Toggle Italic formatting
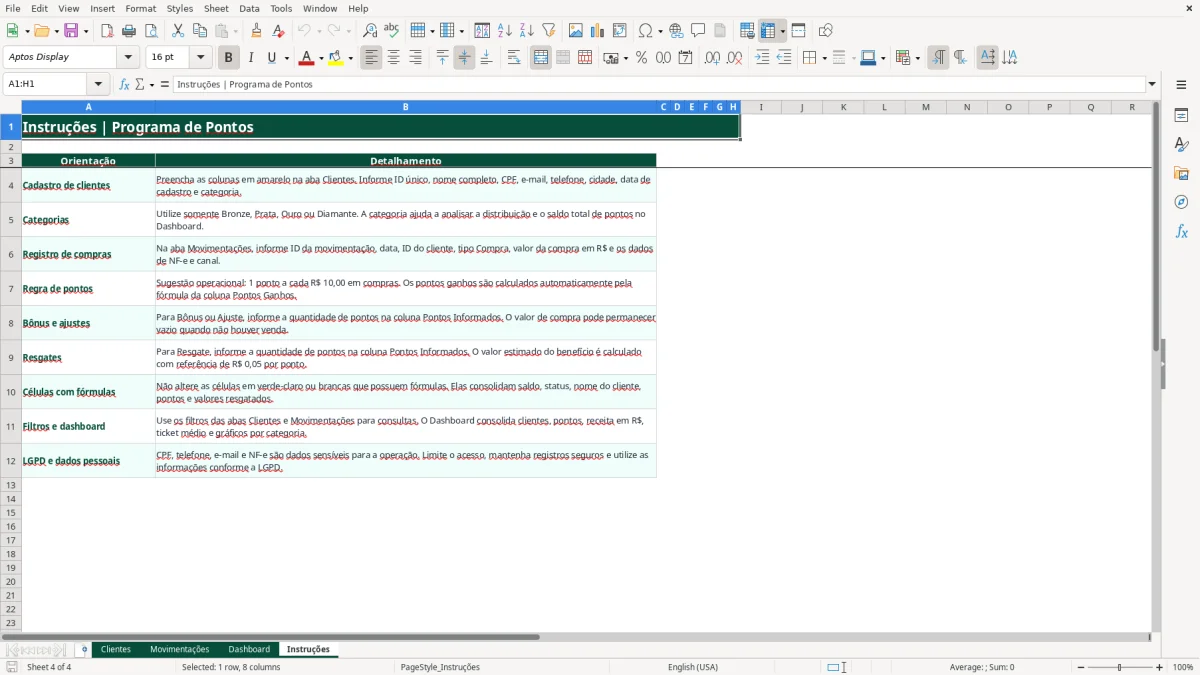The width and height of the screenshot is (1200, 675). [x=251, y=58]
